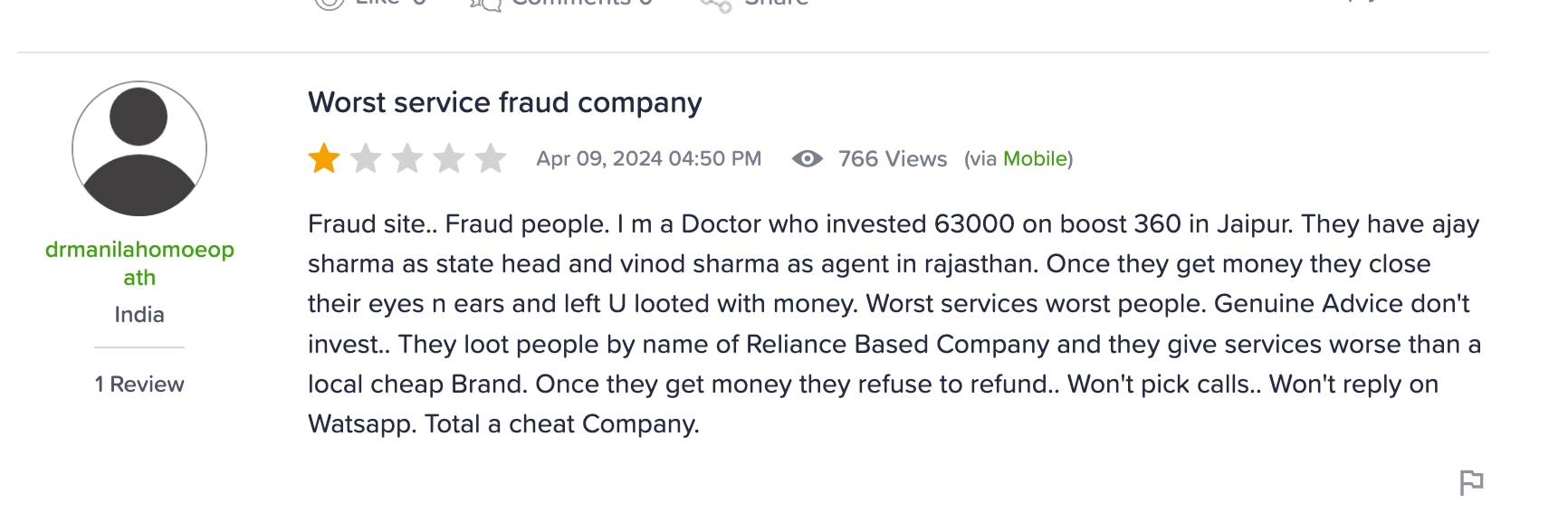Click the India location under username
This screenshot has height=532, width=1568.
pos(139,315)
